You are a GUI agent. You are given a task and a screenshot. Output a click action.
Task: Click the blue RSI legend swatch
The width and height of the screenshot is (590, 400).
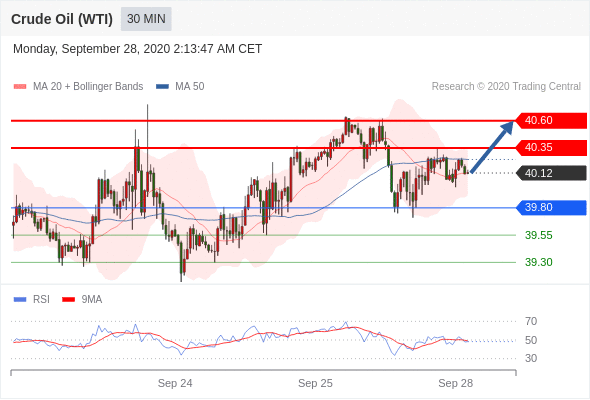[20, 300]
